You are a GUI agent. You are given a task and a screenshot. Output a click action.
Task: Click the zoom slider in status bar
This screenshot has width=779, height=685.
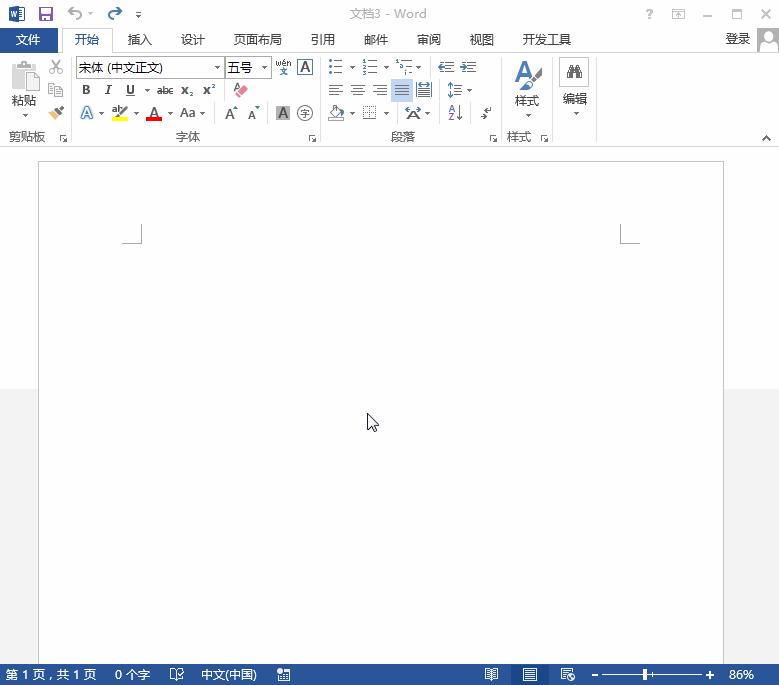tap(645, 675)
